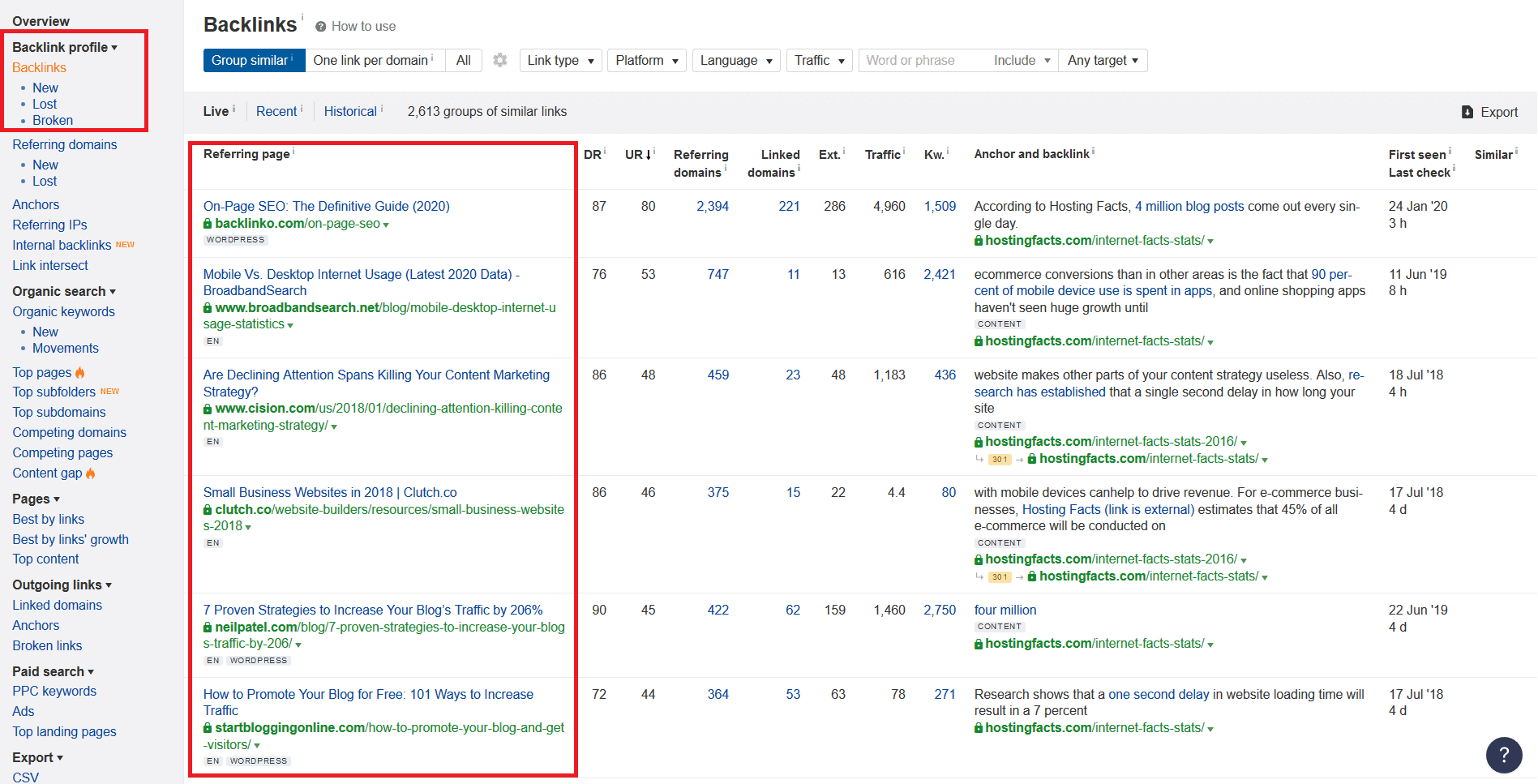Select the All links mode
Image resolution: width=1538 pixels, height=784 pixels.
click(x=464, y=60)
